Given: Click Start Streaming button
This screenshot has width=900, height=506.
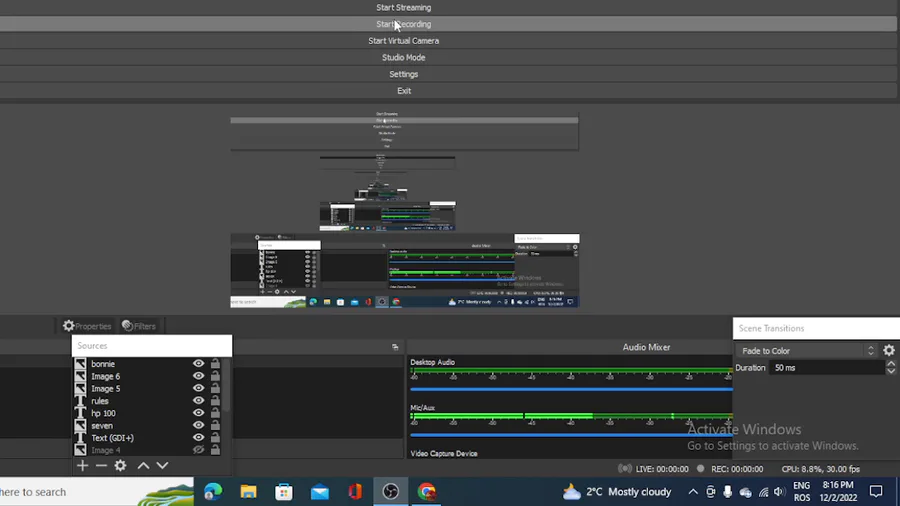Looking at the screenshot, I should click(404, 7).
